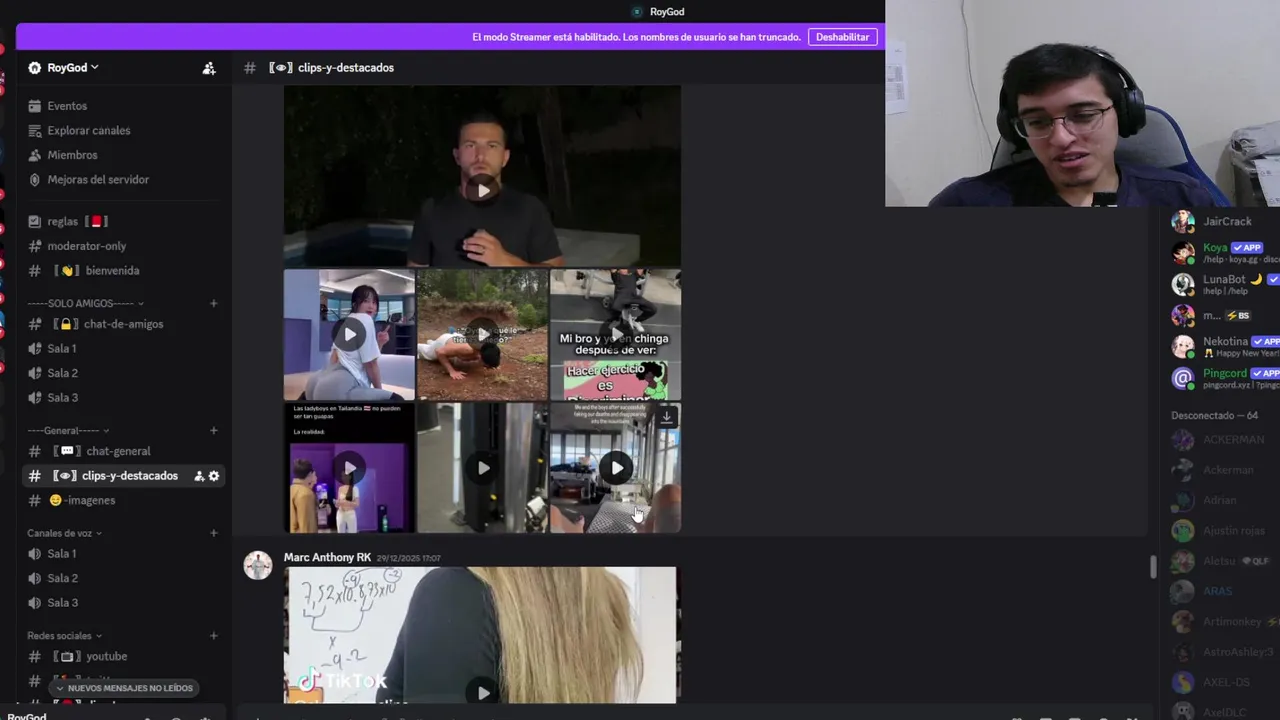The width and height of the screenshot is (1280, 720).
Task: Play the gym machine video
Action: click(483, 468)
